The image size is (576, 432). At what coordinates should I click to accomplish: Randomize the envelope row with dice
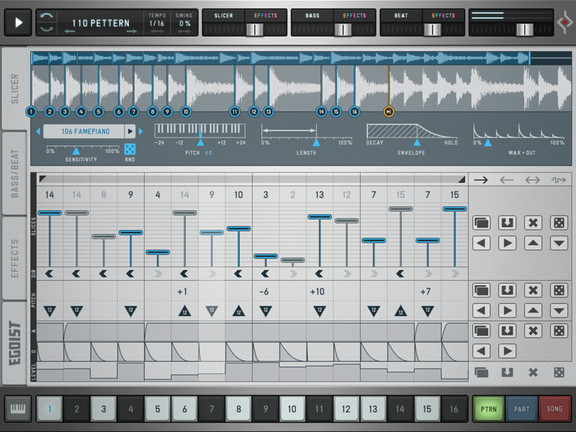[x=559, y=331]
